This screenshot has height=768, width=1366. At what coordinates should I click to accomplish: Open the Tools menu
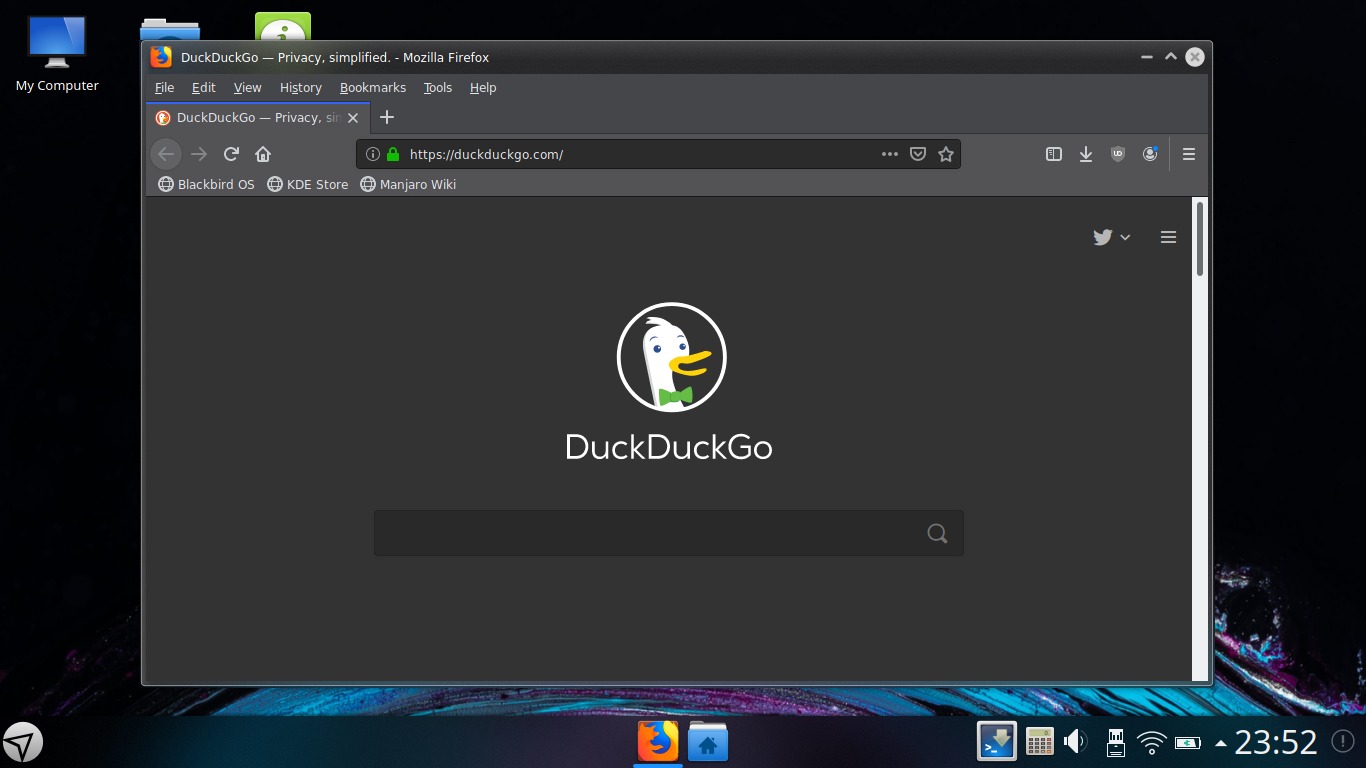click(438, 88)
